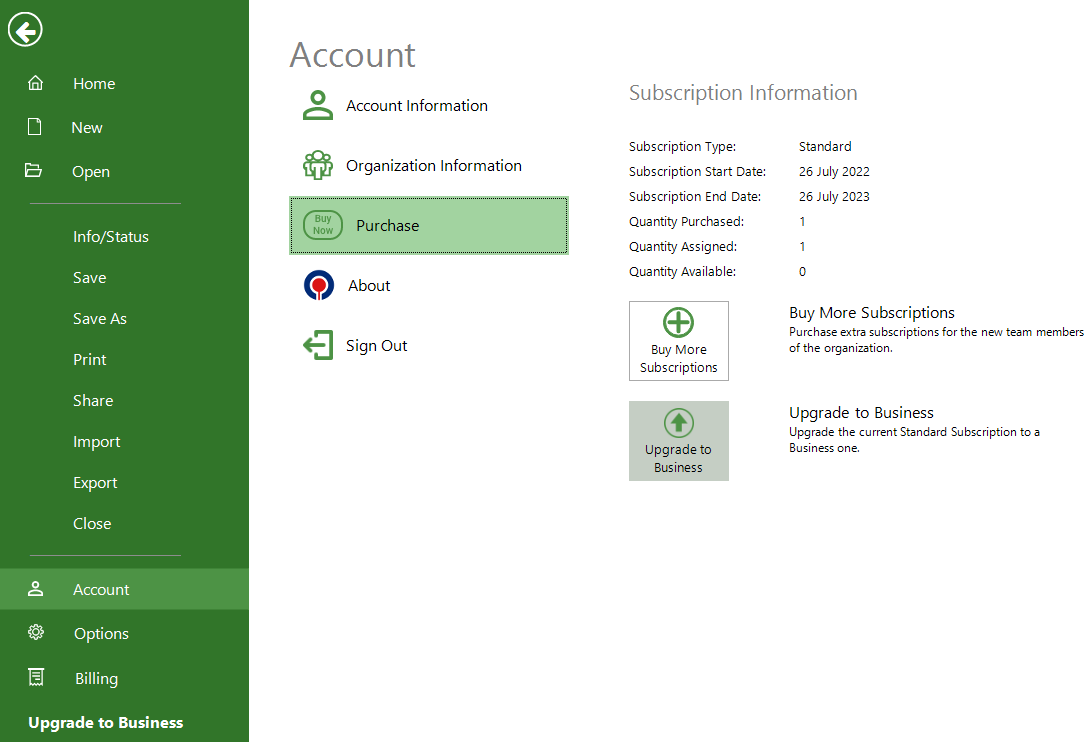
Task: Select the Purchase section
Action: point(429,226)
